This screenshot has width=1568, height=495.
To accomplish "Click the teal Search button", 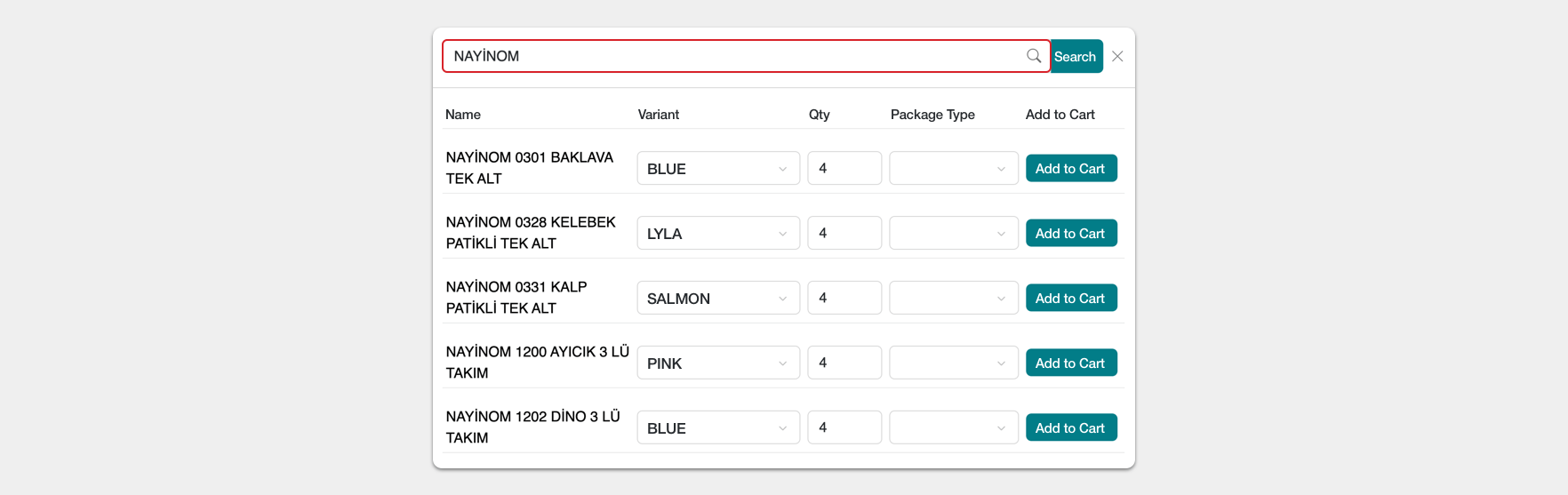I will coord(1076,56).
